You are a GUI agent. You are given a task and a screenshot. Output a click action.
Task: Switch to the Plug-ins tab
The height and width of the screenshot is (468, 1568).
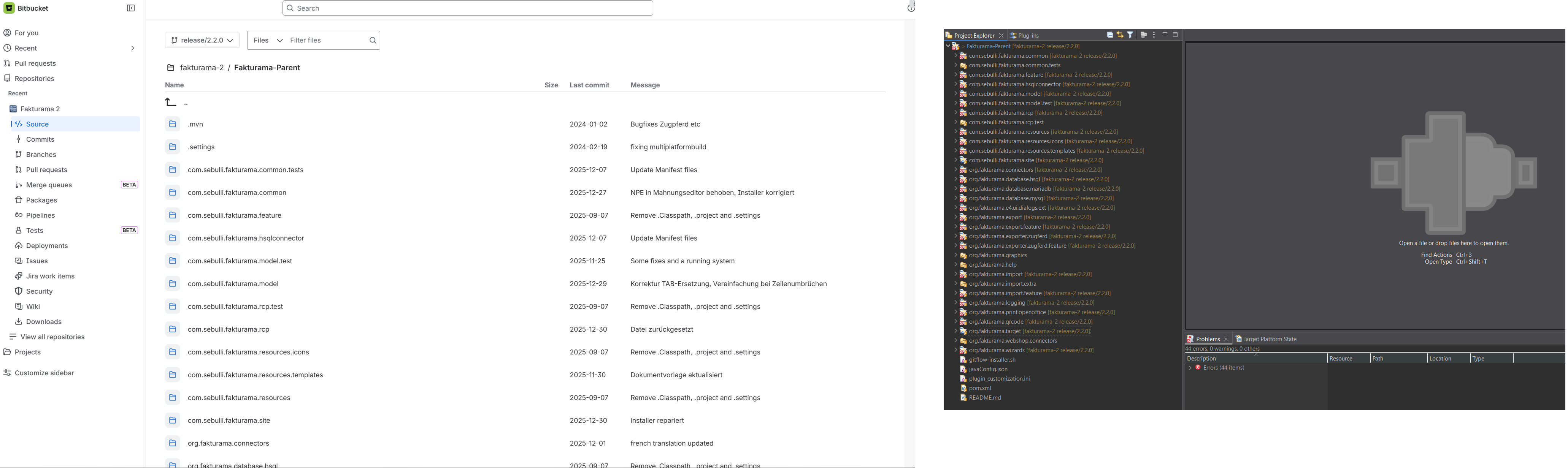pos(1024,35)
